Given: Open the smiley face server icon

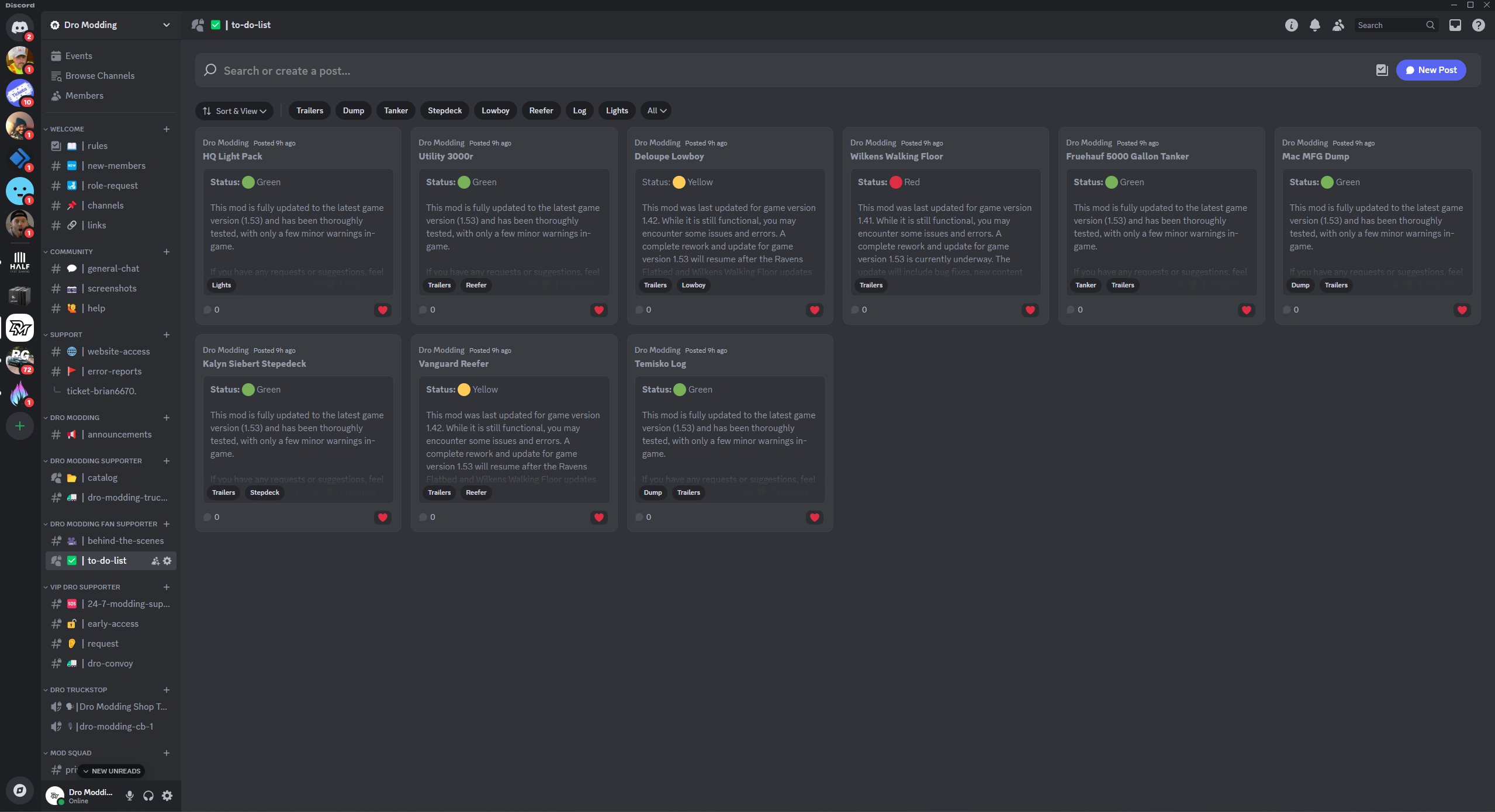Looking at the screenshot, I should pyautogui.click(x=20, y=190).
